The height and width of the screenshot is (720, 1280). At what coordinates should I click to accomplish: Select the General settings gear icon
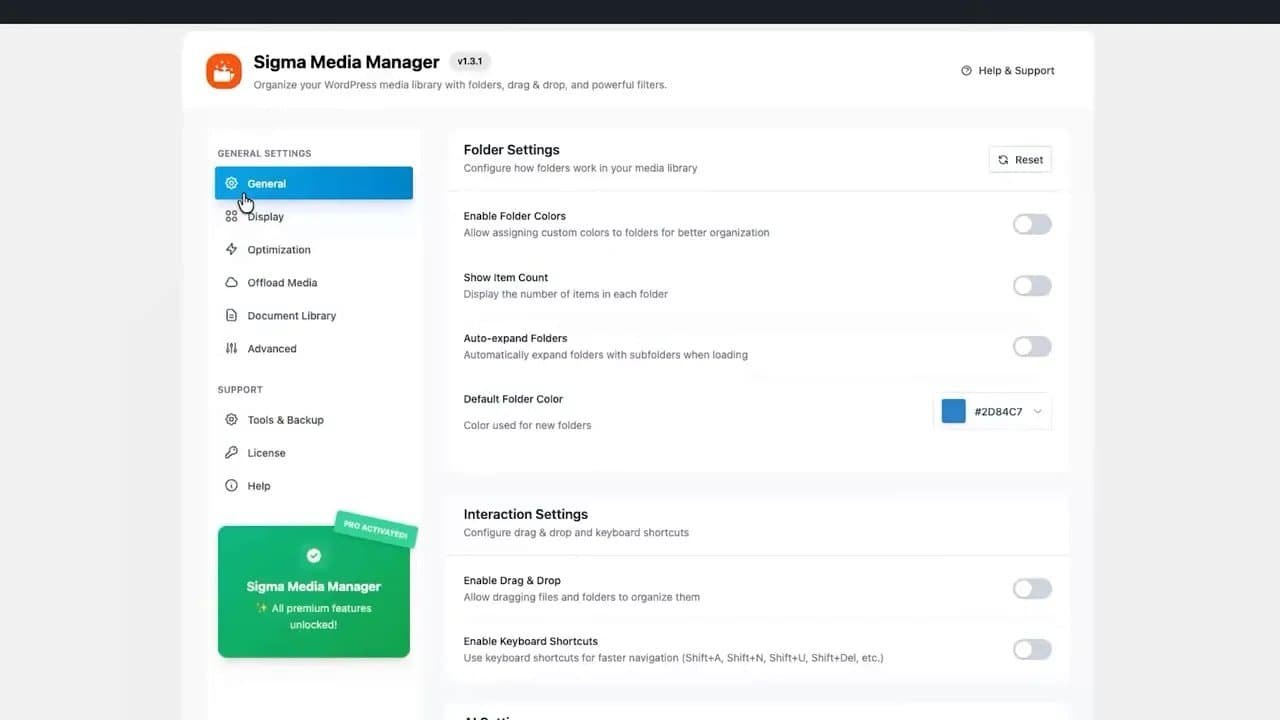click(x=233, y=183)
